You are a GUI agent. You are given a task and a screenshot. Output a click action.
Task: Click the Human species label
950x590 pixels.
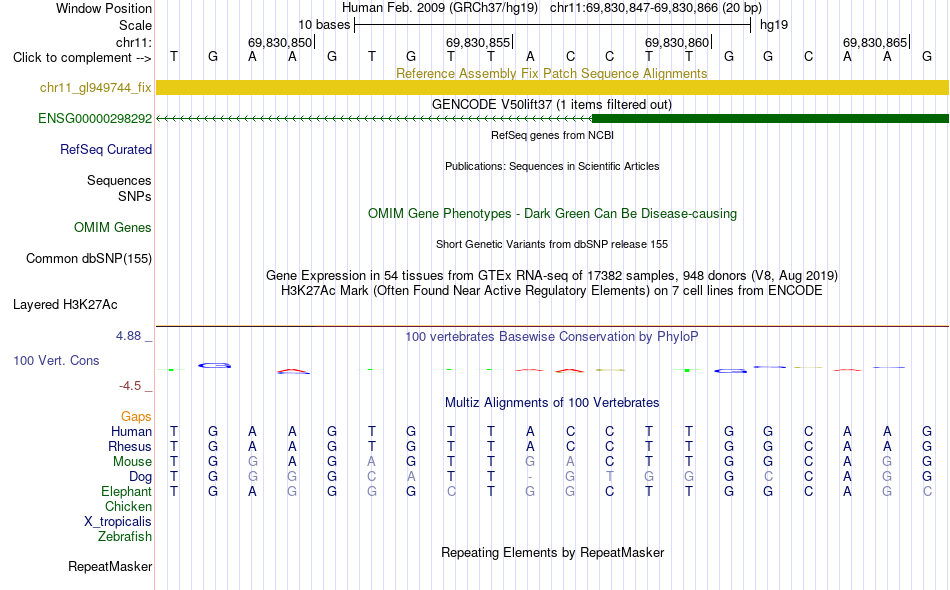[131, 432]
